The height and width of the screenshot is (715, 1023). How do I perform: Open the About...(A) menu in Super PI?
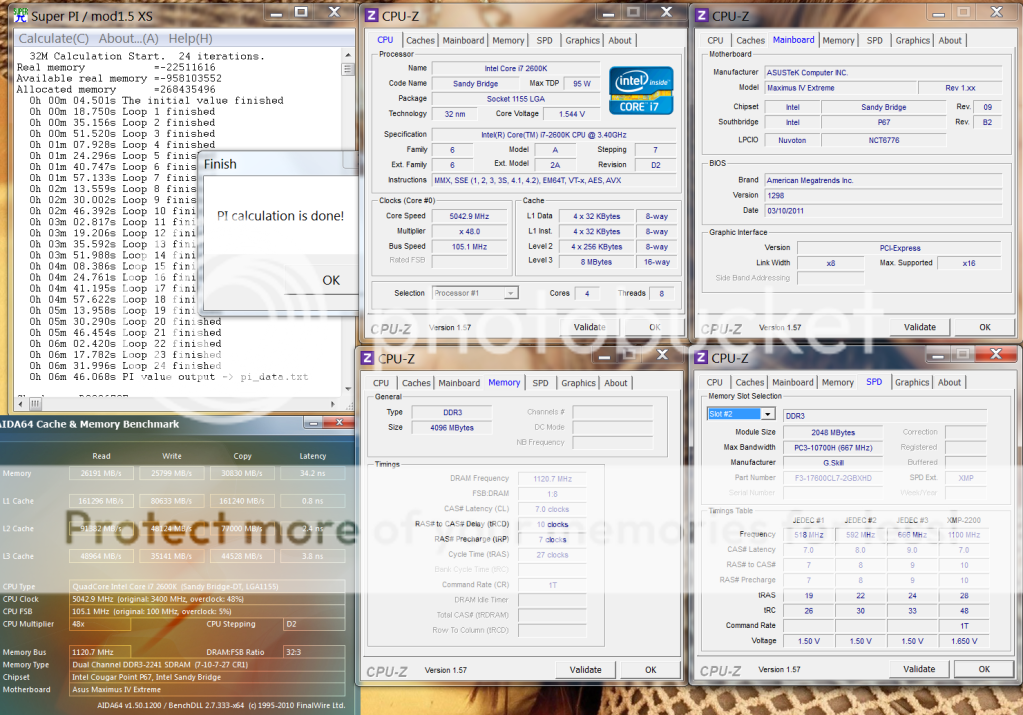(128, 38)
